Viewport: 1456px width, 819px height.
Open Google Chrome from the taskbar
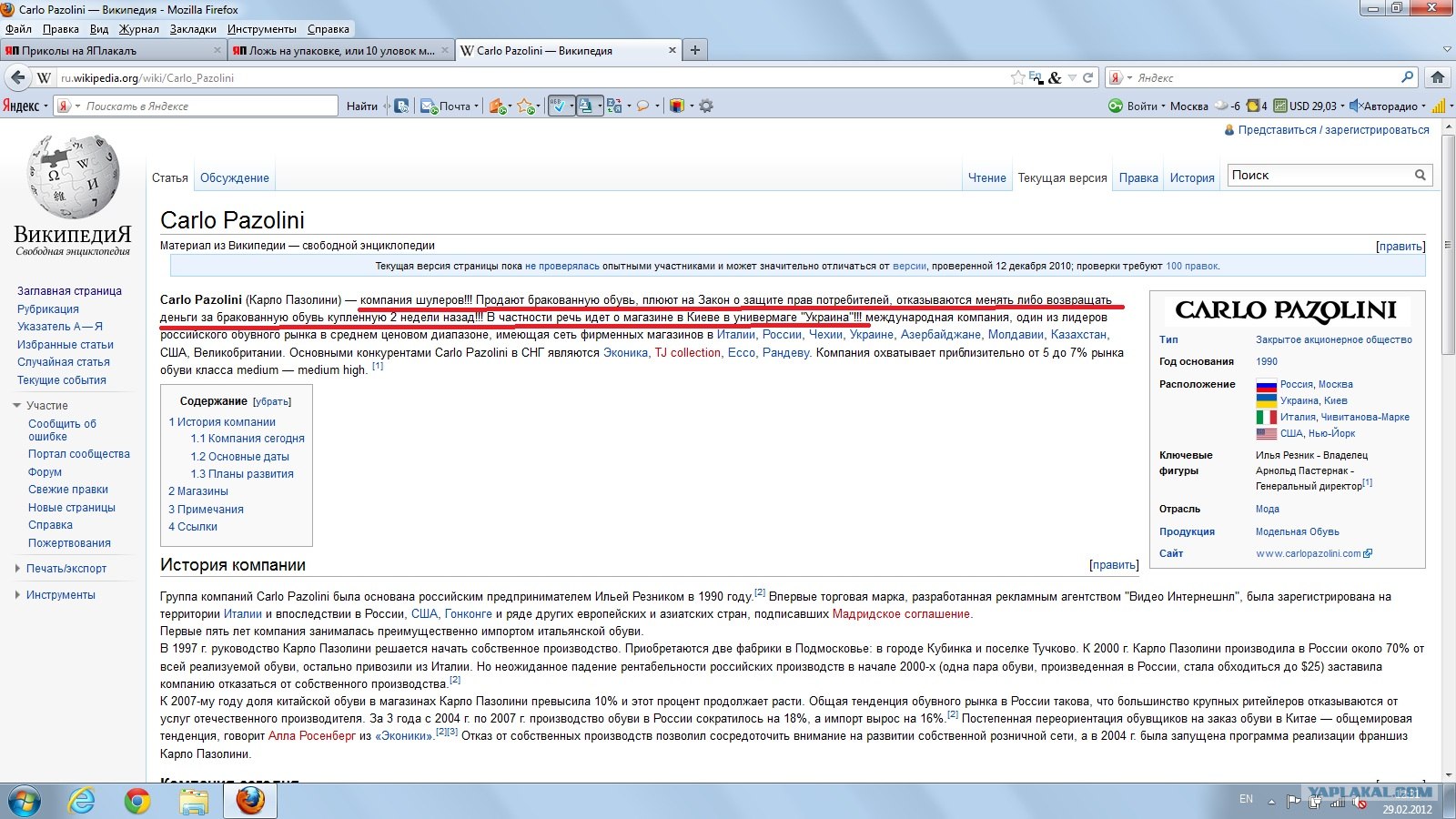tap(137, 801)
